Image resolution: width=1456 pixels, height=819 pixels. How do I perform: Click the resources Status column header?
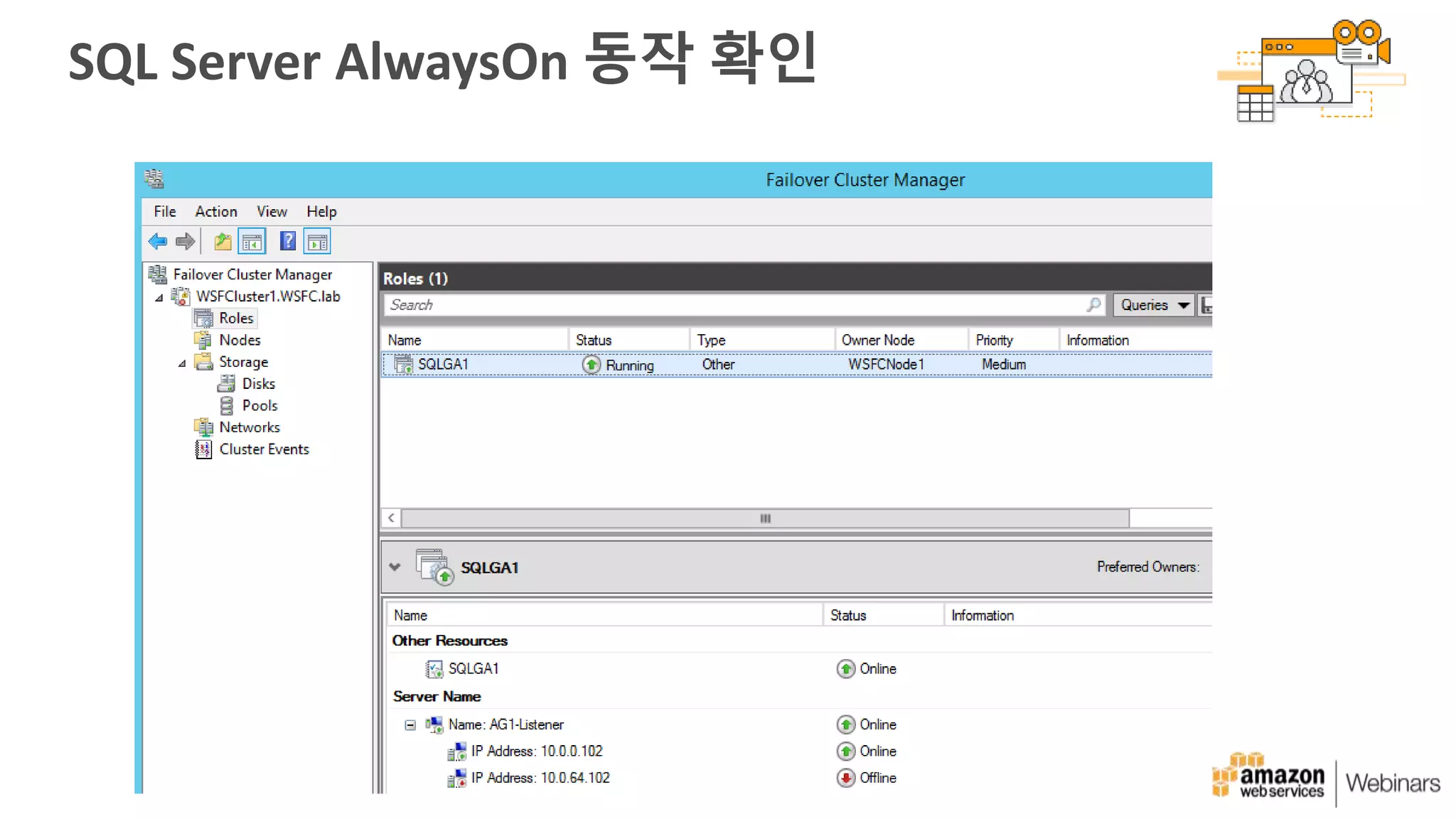click(884, 615)
